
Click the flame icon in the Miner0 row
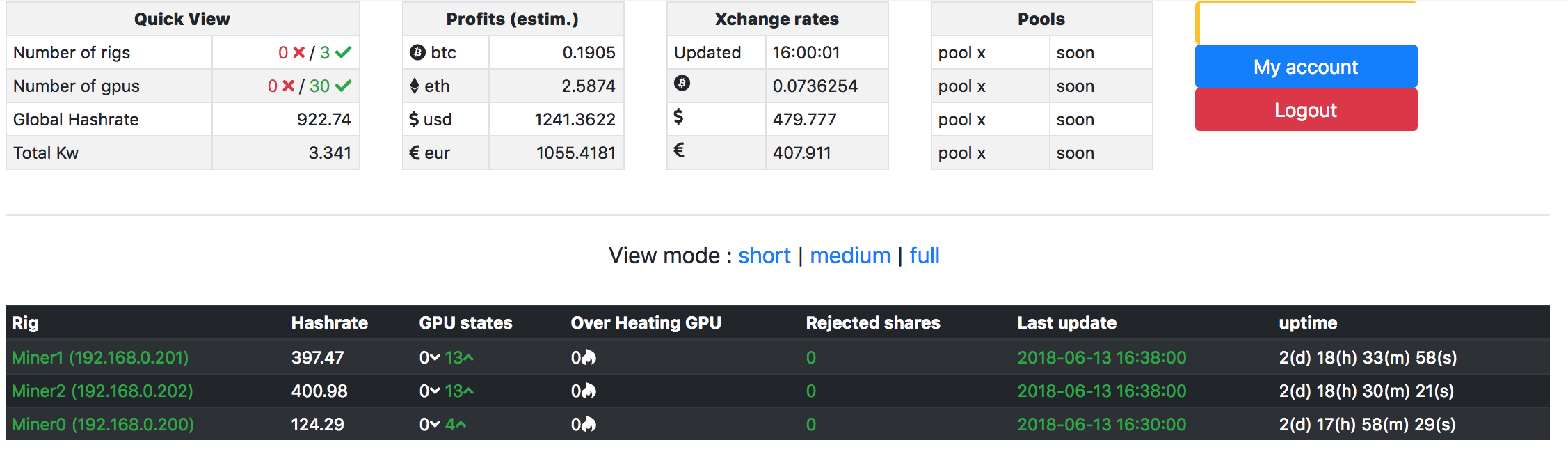(x=589, y=425)
